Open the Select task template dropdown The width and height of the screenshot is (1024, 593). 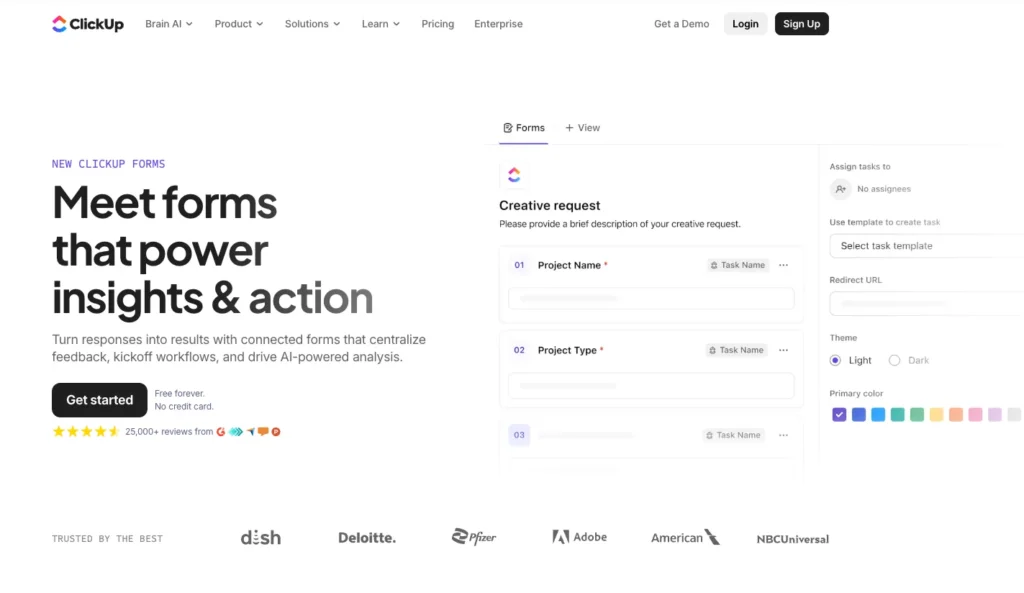(930, 245)
